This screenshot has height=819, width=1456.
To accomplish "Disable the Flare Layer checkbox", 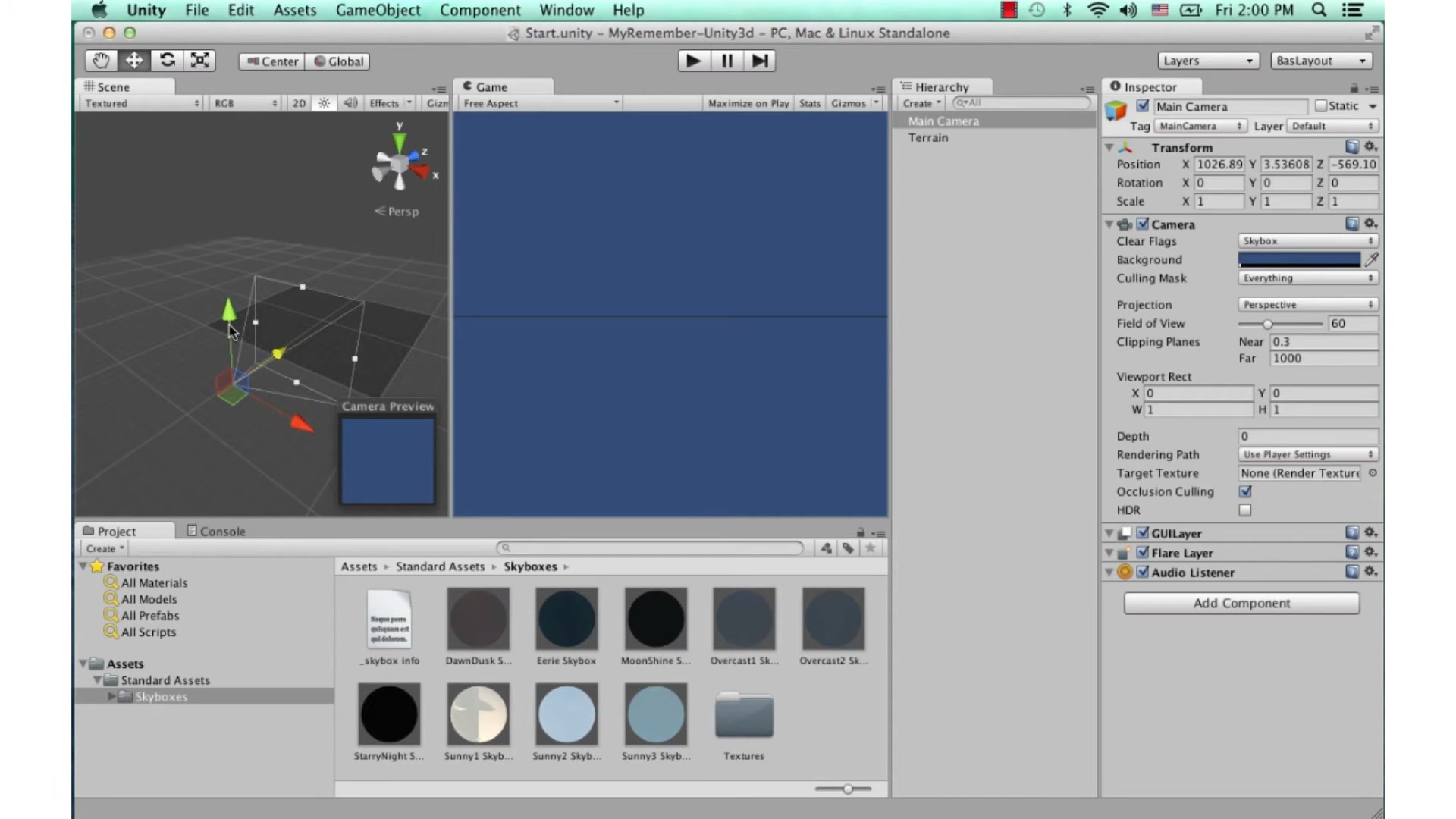I will [1143, 553].
